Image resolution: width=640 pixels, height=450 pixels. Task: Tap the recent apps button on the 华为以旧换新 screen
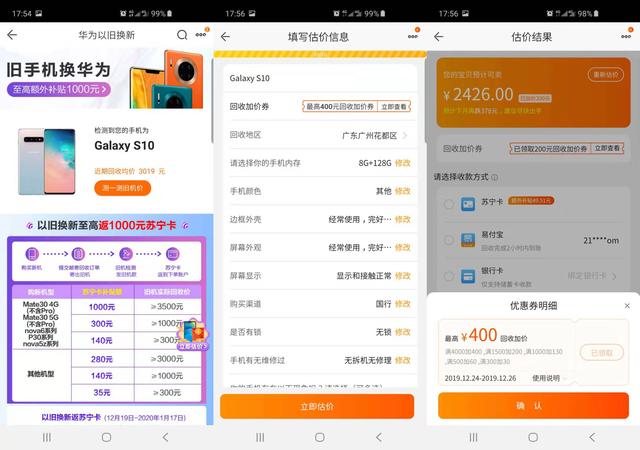47,437
